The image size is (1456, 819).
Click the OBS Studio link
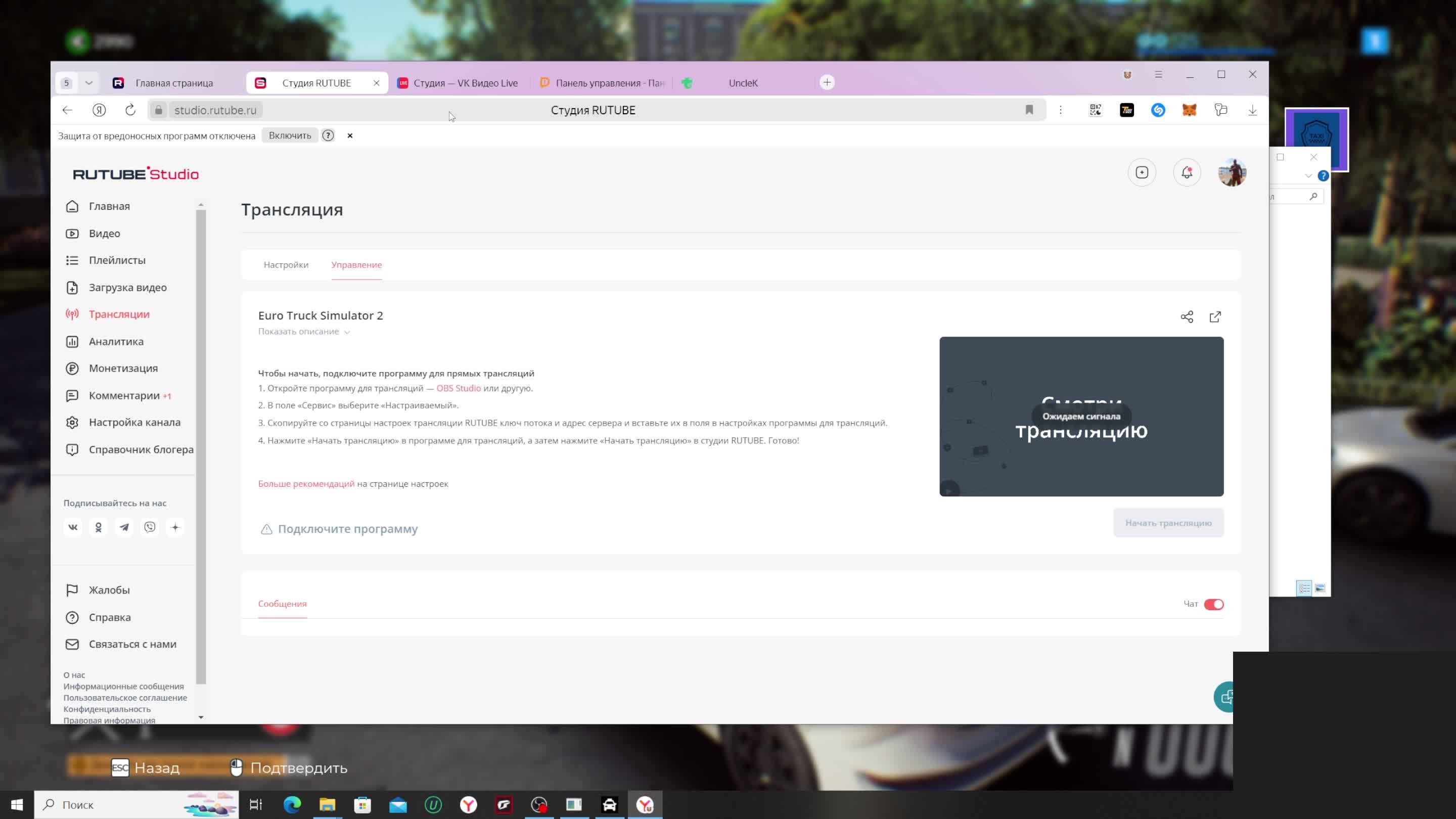point(459,388)
